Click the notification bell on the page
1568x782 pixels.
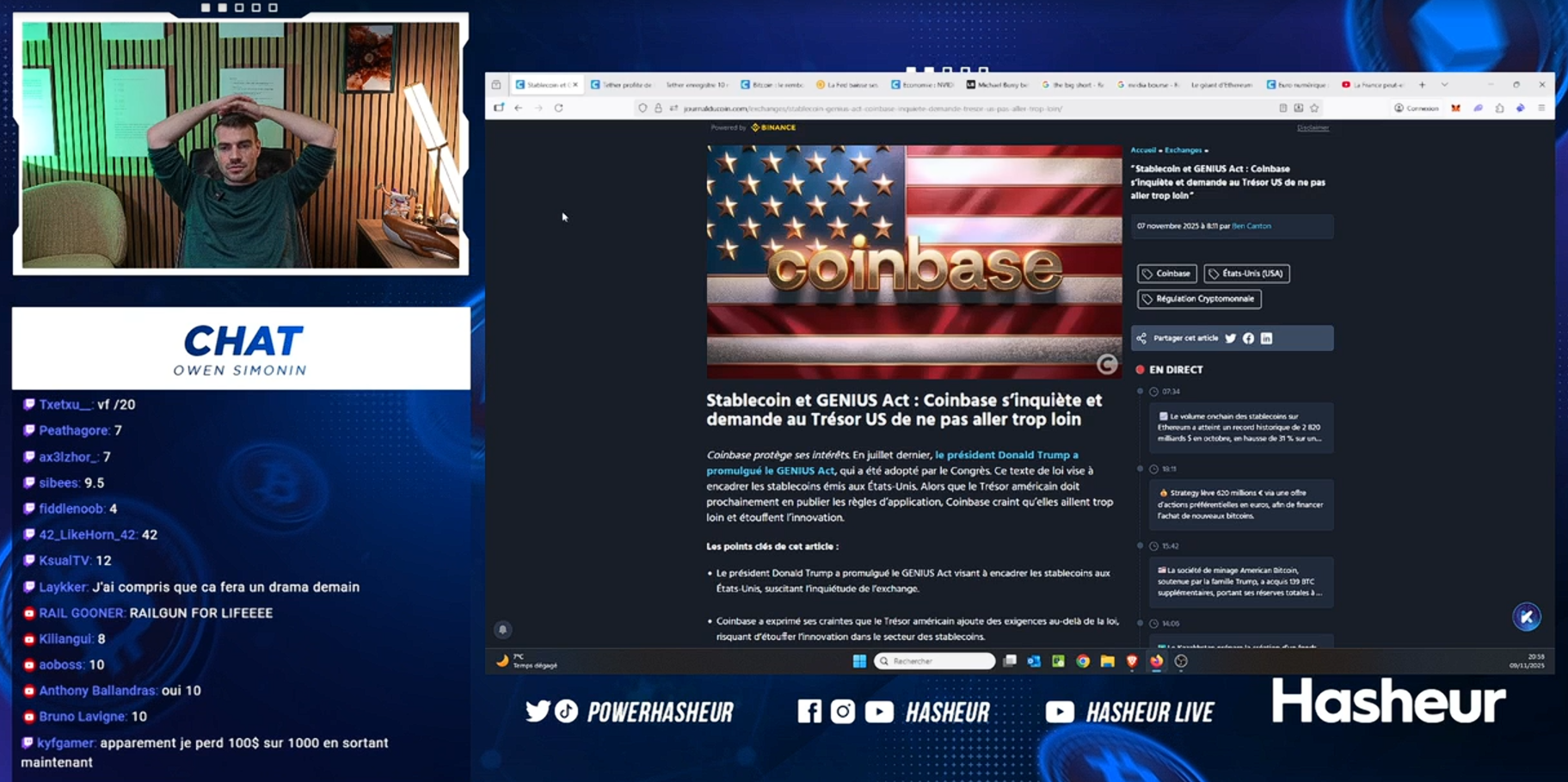pos(503,630)
